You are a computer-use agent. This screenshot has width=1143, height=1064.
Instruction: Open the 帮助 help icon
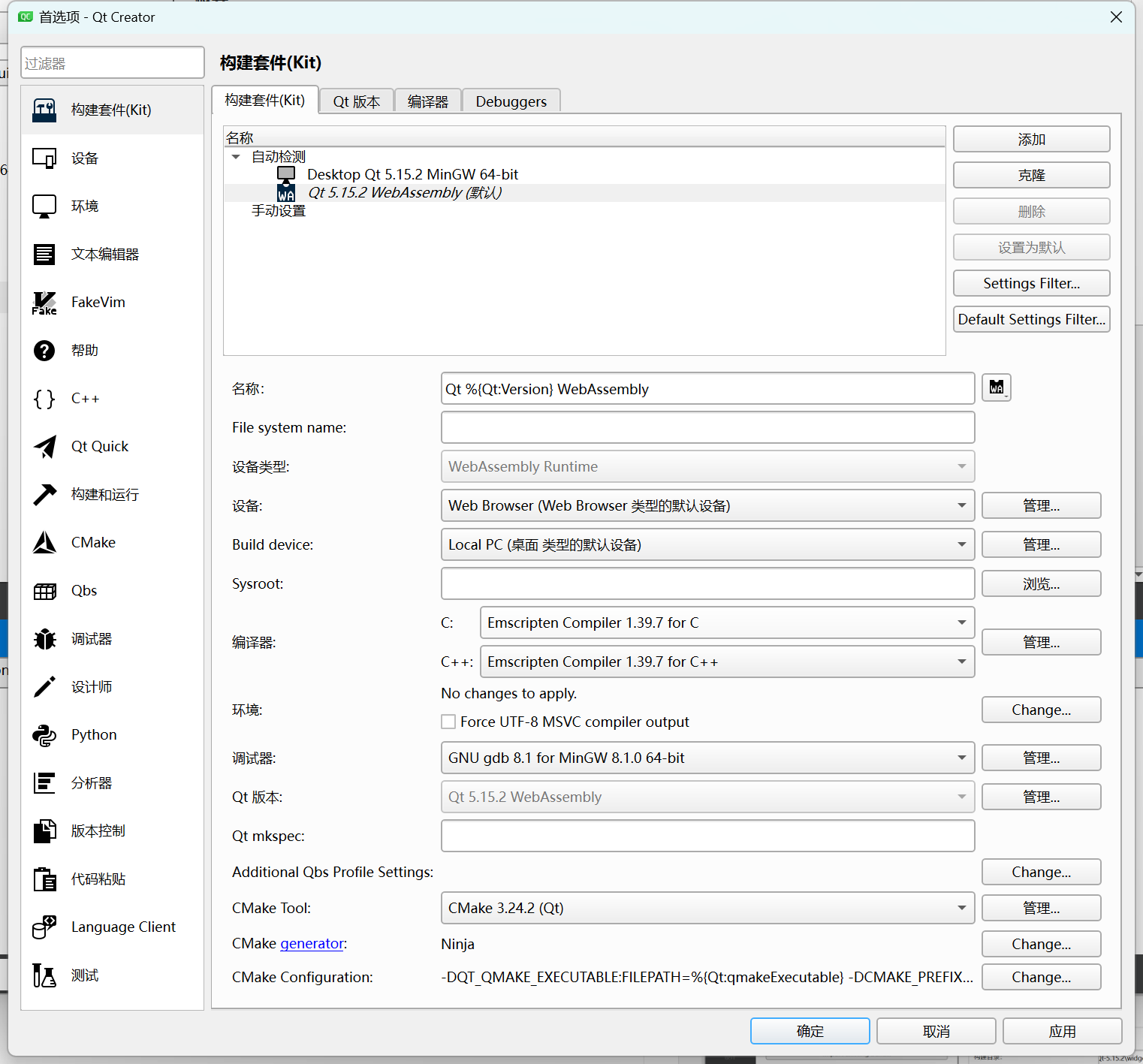44,351
